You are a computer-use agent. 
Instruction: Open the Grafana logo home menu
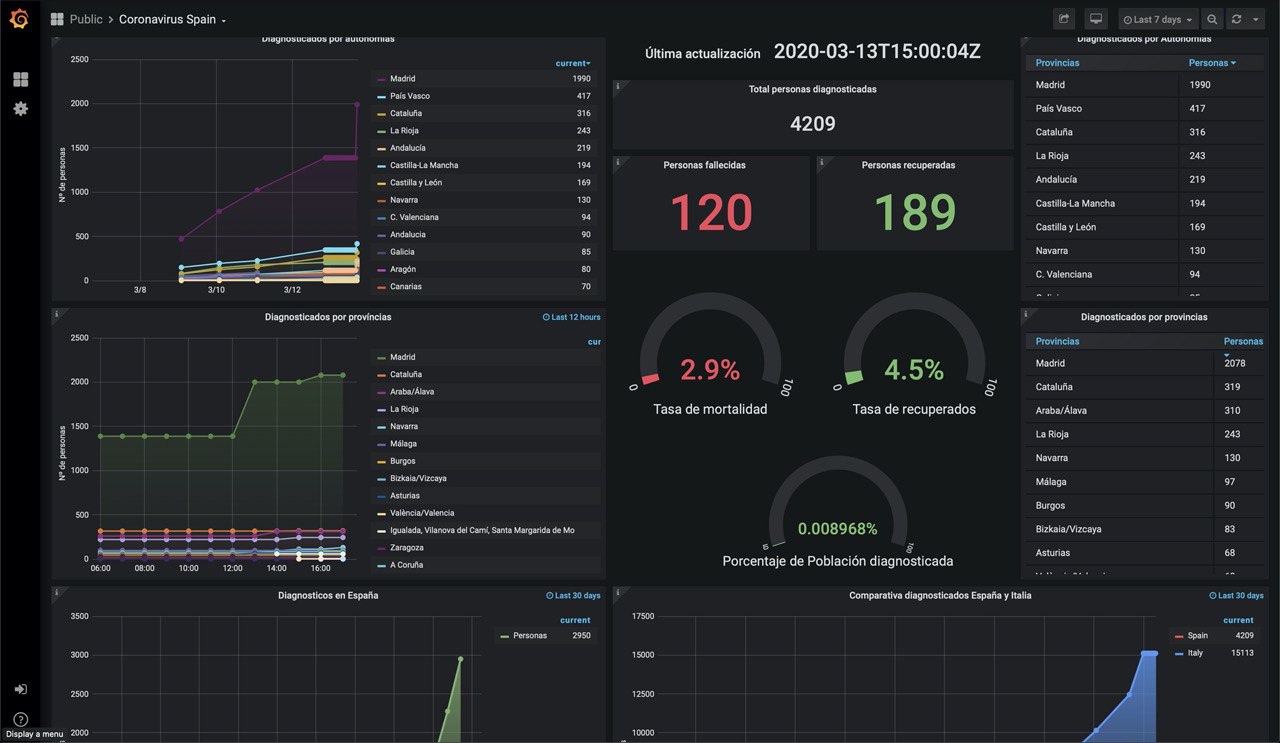click(19, 19)
